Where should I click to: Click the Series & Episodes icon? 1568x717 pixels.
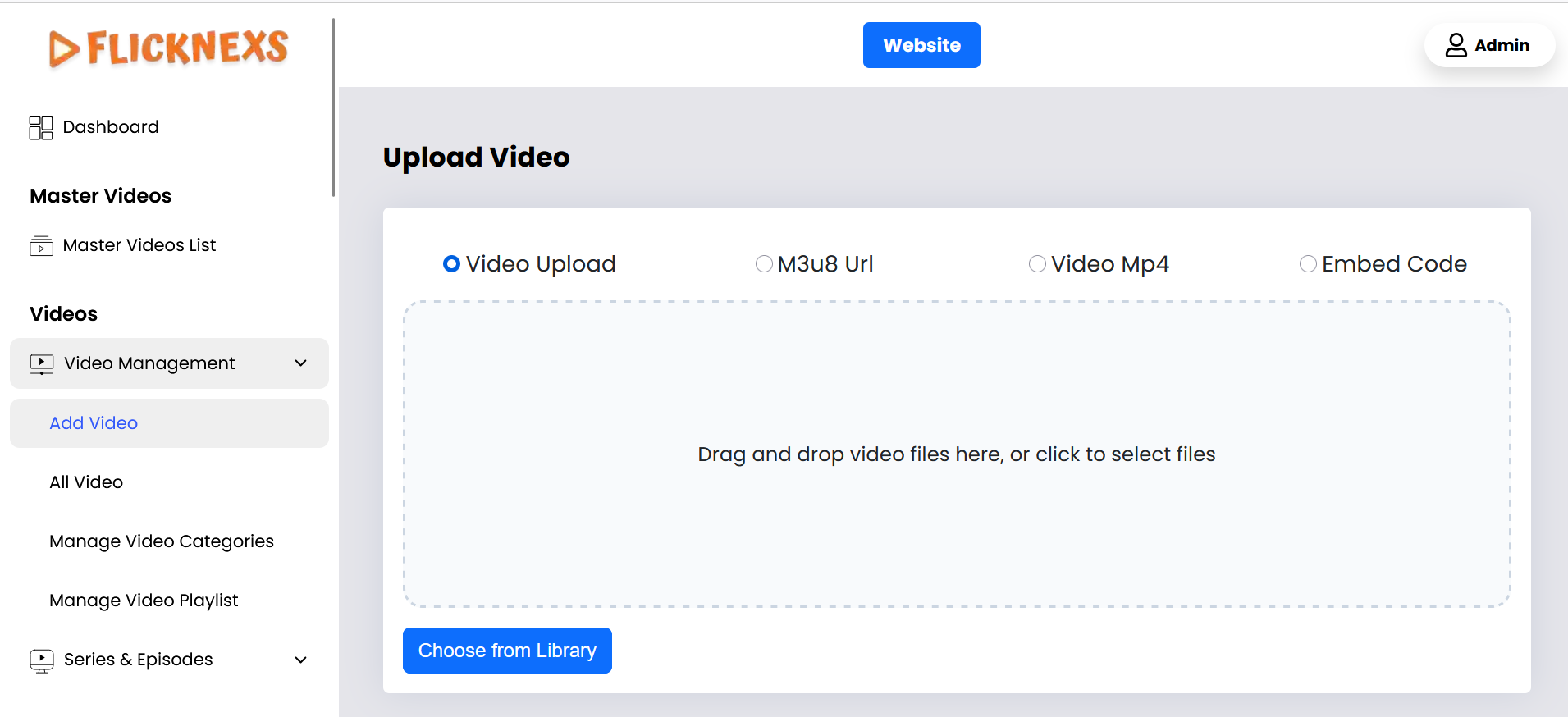(x=42, y=660)
